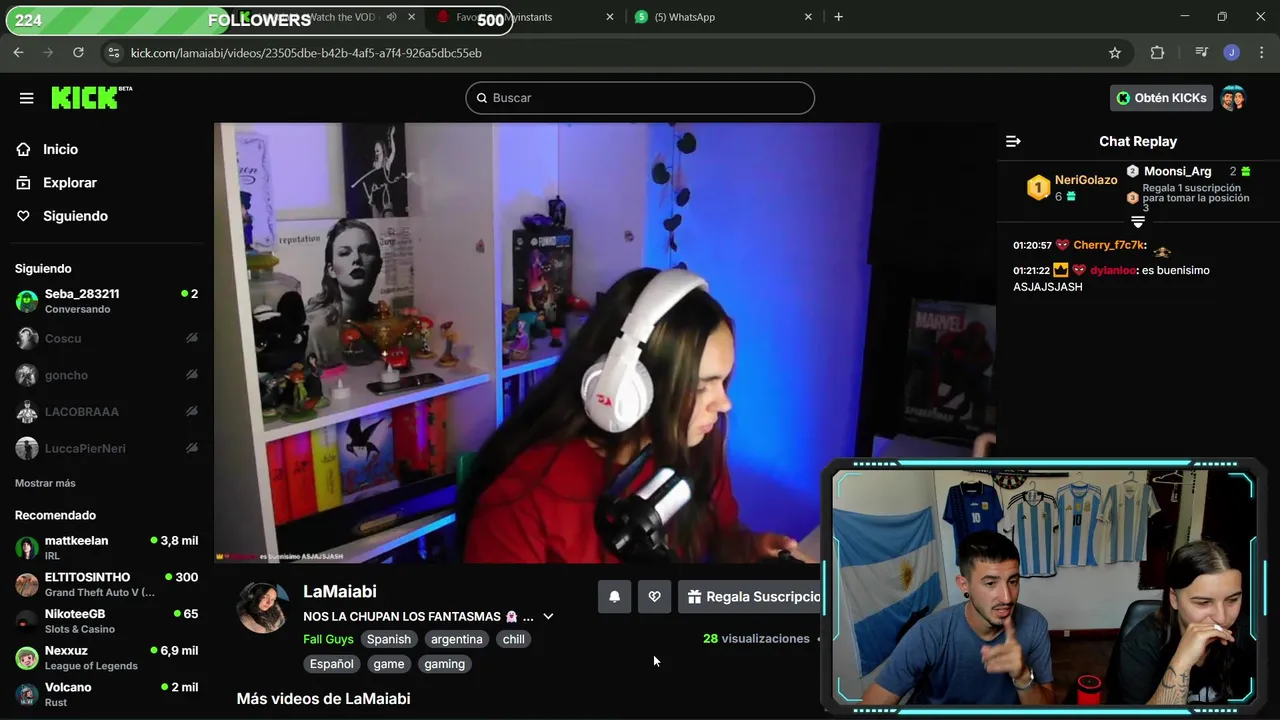
Task: Click Coscu's offline status icon
Action: click(x=192, y=338)
